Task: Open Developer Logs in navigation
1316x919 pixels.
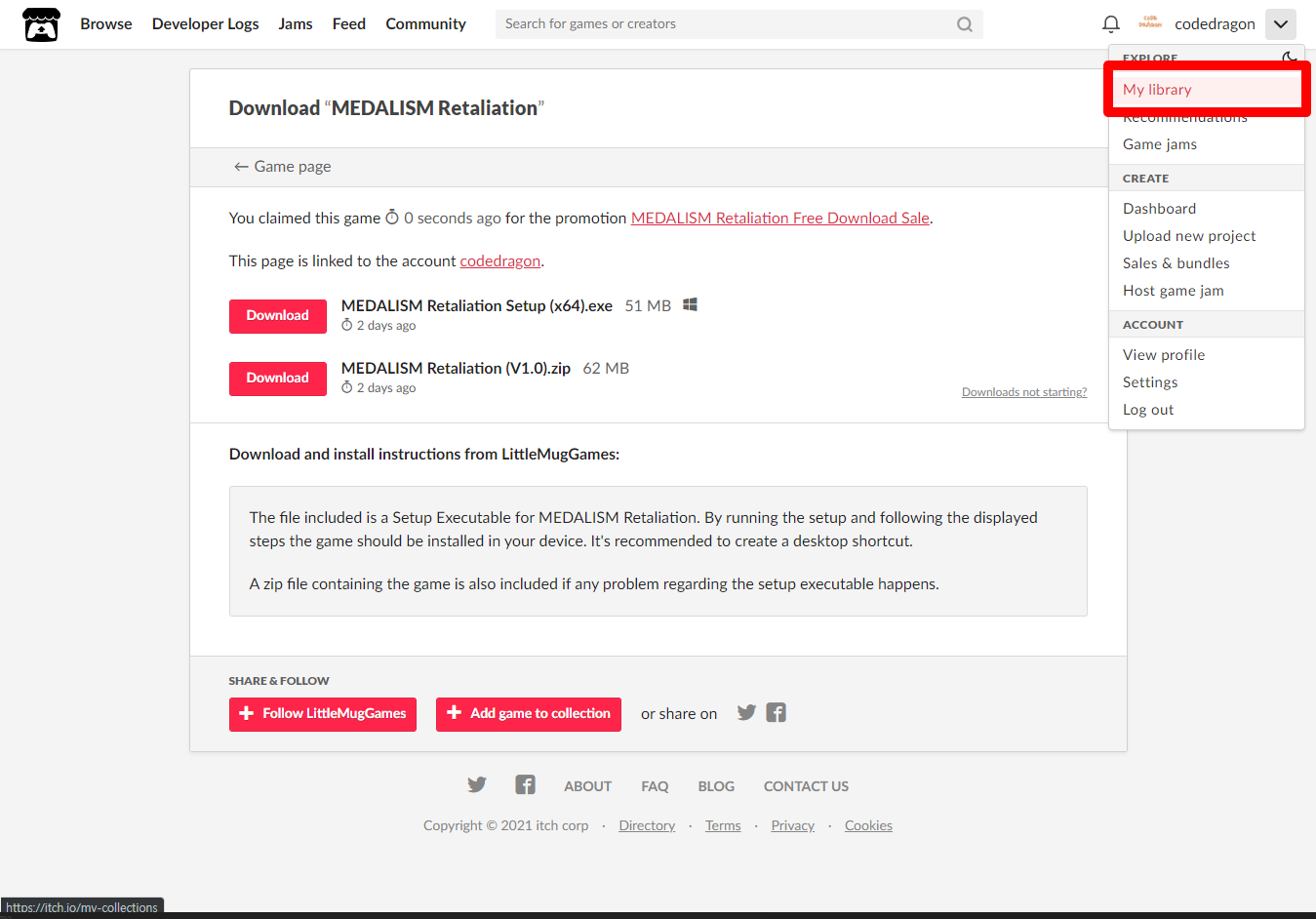Action: (x=205, y=24)
